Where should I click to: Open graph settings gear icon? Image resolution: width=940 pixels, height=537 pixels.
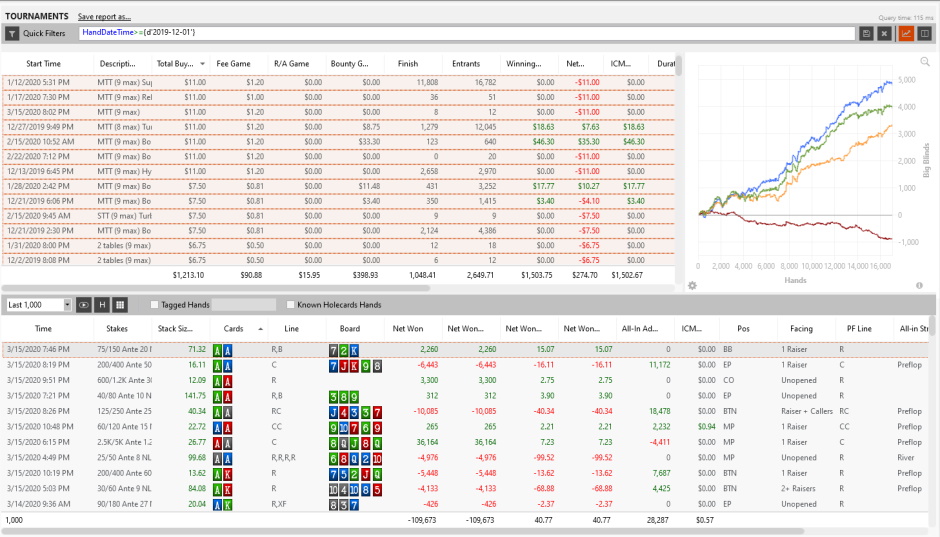point(692,286)
